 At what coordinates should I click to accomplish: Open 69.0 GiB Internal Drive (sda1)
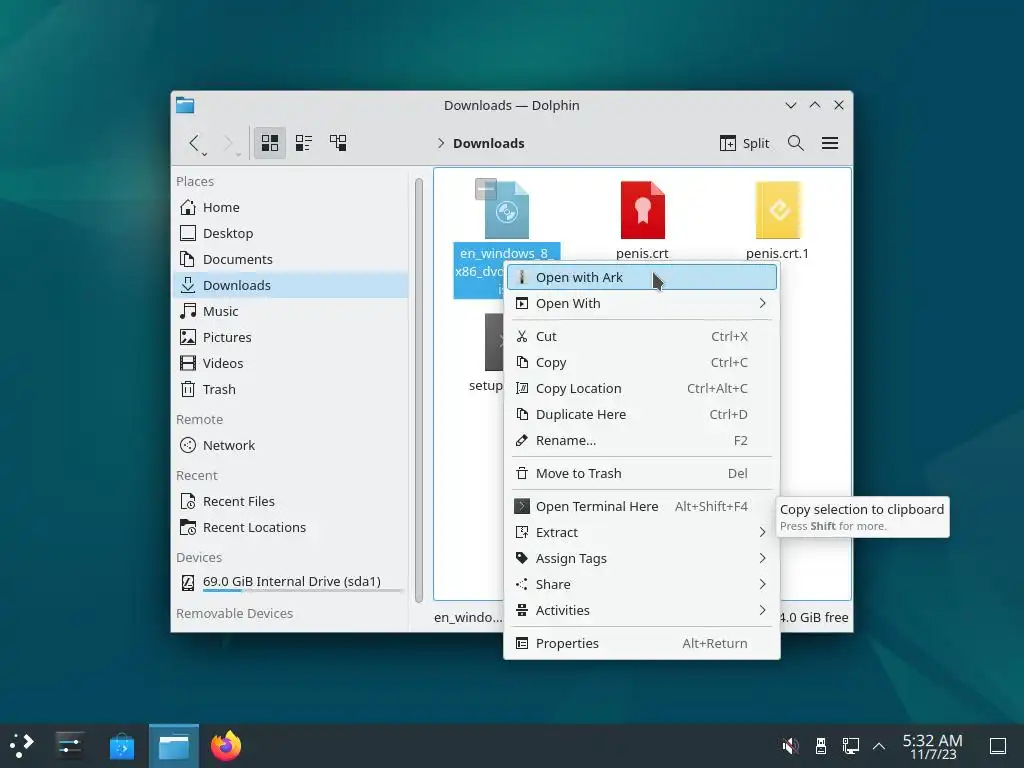(291, 582)
